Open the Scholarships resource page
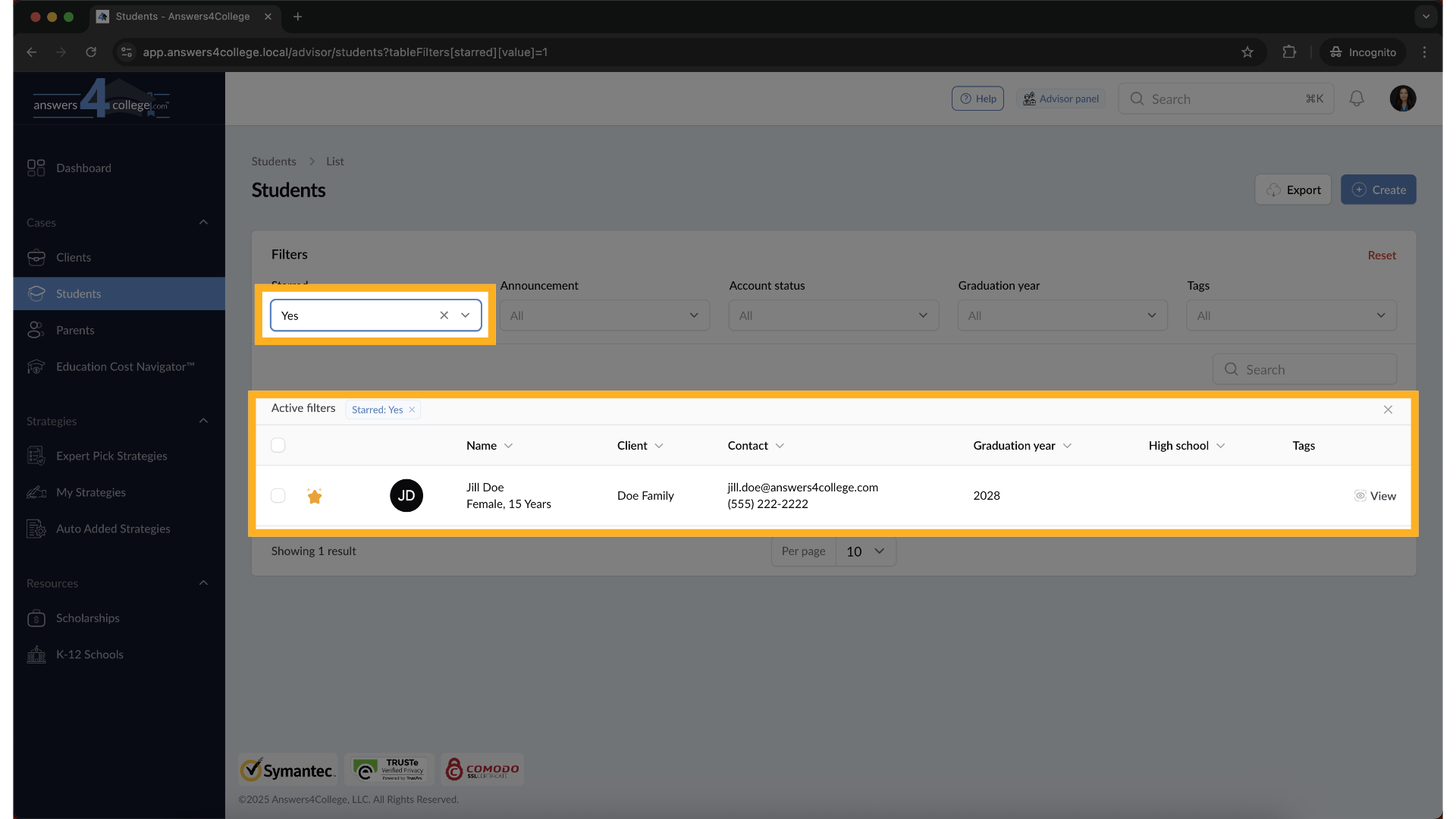The width and height of the screenshot is (1456, 819). (87, 618)
